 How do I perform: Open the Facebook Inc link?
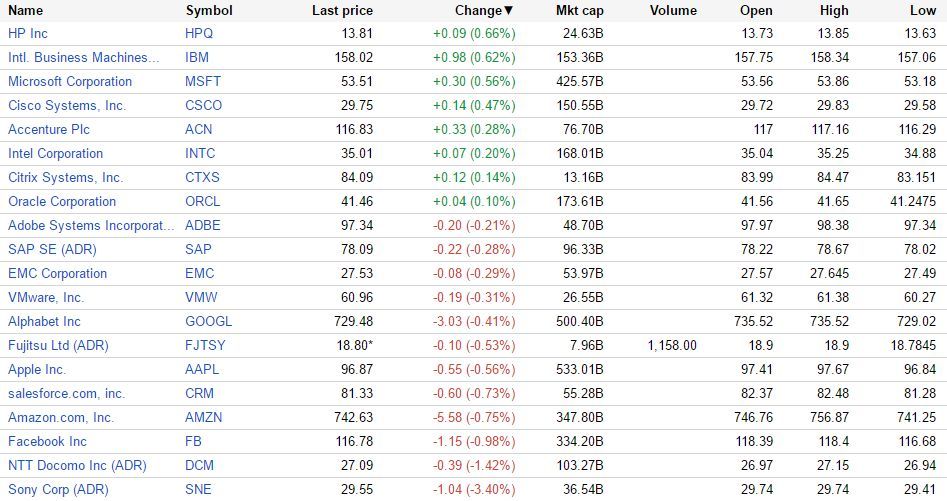point(47,441)
